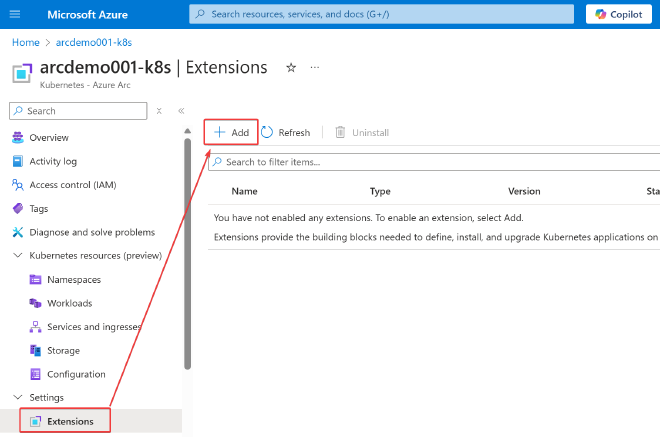
Task: Click the Services and ingresses network icon
Action: click(x=35, y=327)
